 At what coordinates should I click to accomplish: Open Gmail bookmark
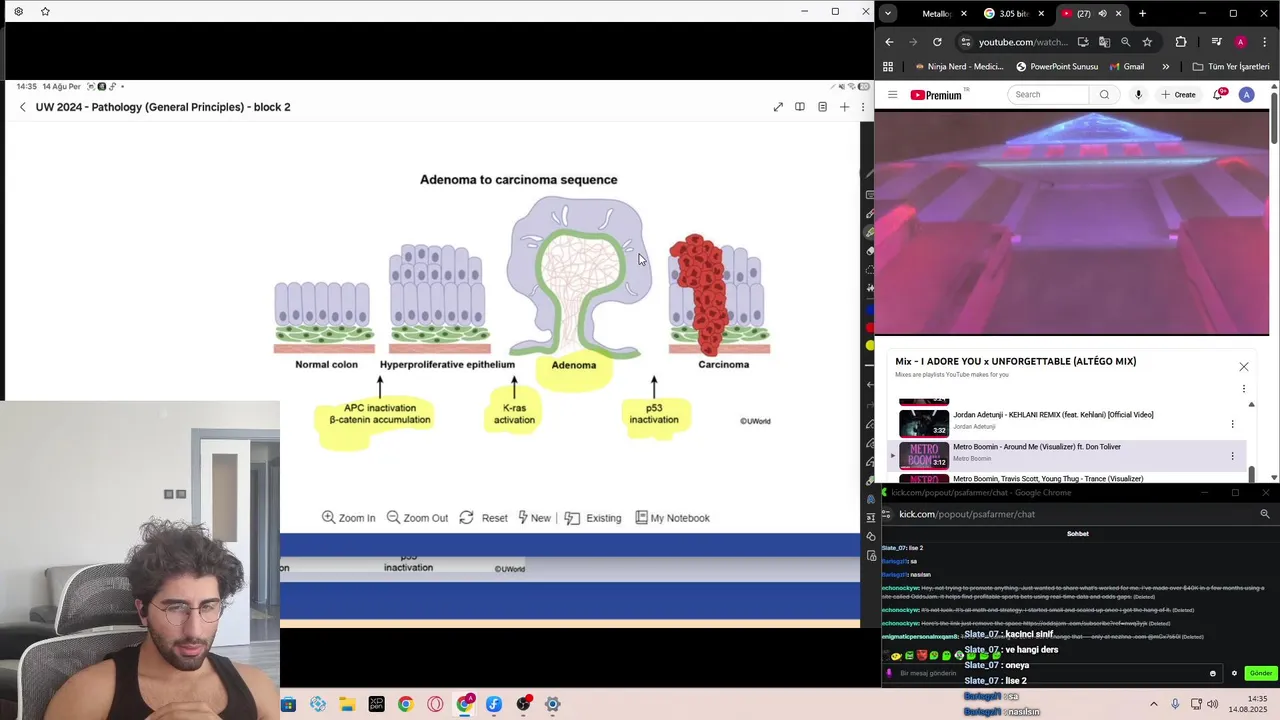tap(1127, 67)
